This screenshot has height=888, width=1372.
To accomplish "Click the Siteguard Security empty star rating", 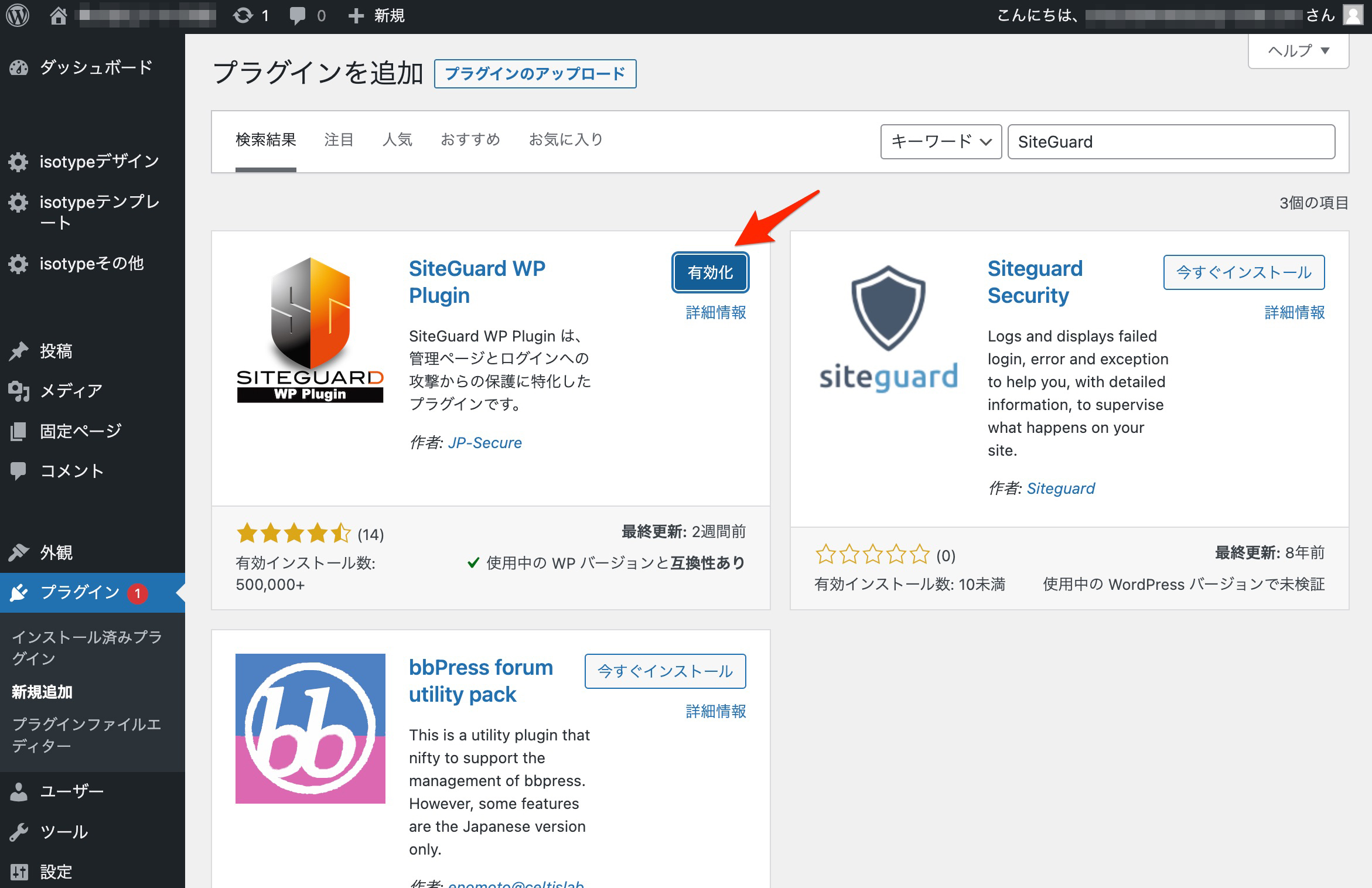I will pos(872,555).
